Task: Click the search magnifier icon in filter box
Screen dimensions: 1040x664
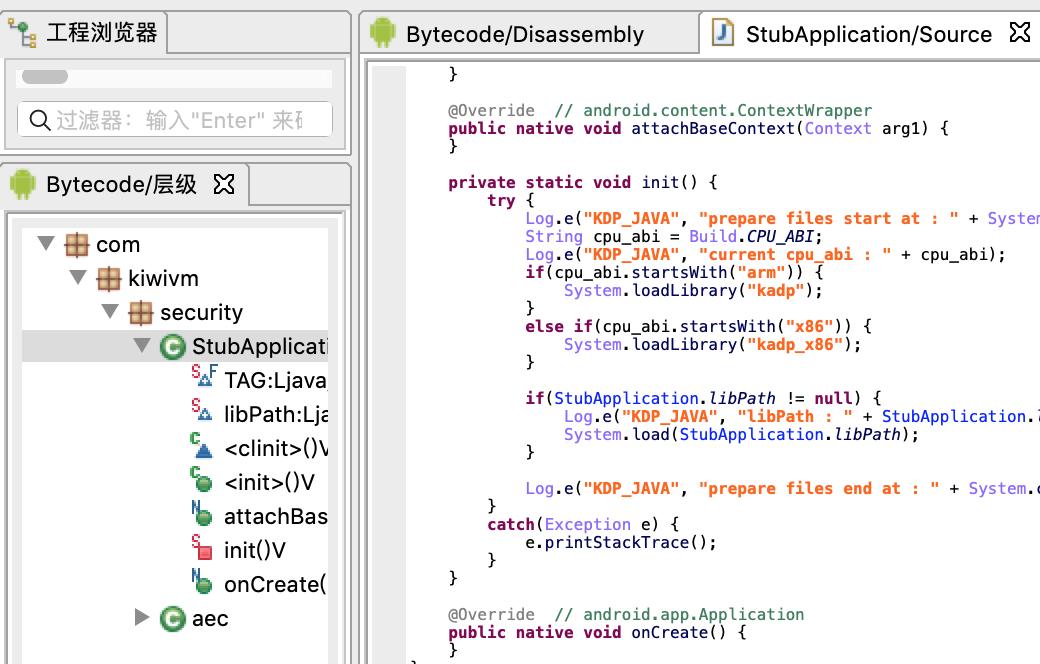Action: tap(40, 121)
